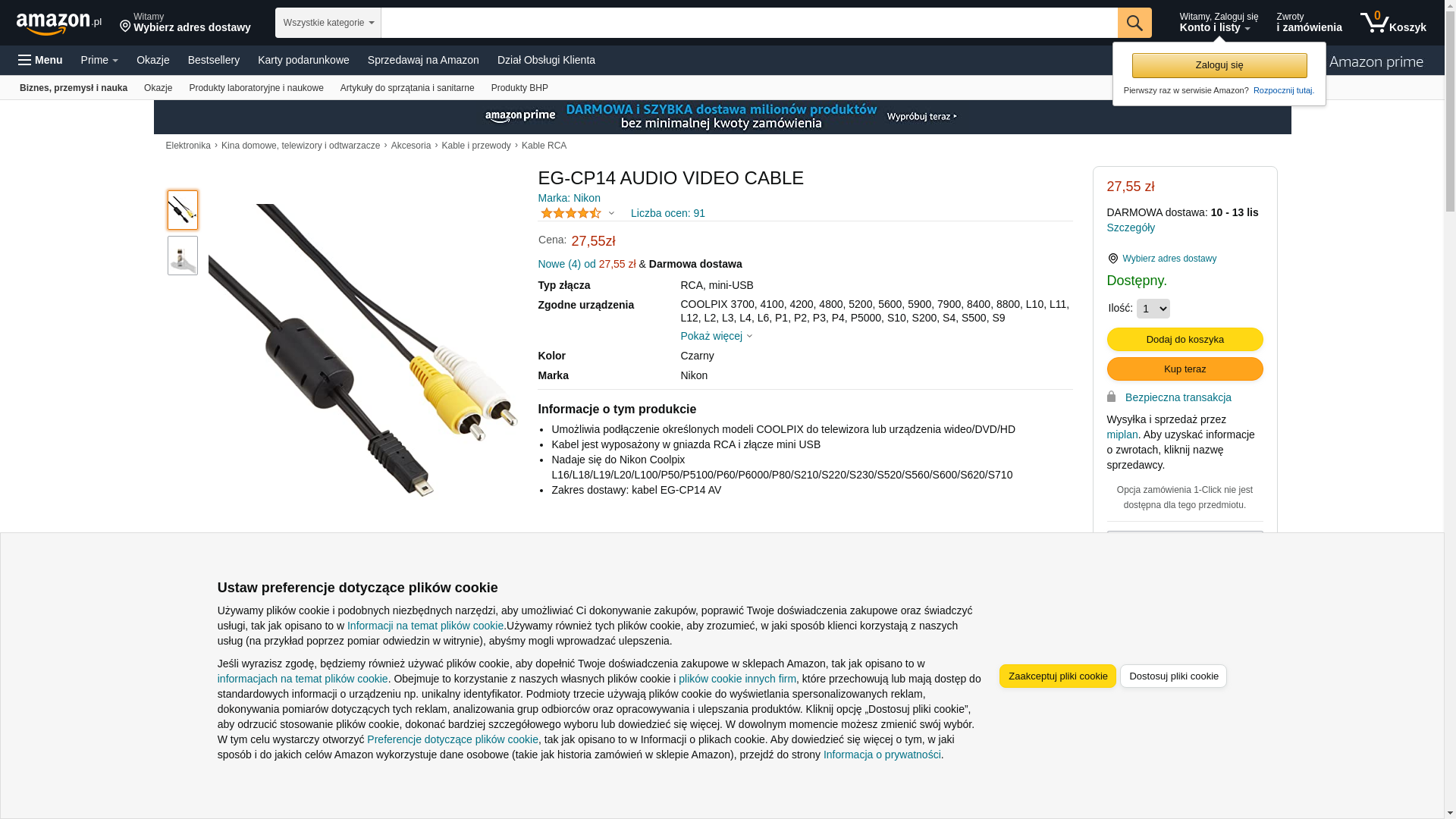This screenshot has width=1456, height=819.
Task: Click the Amazon.pl logo
Action: coord(59,23)
